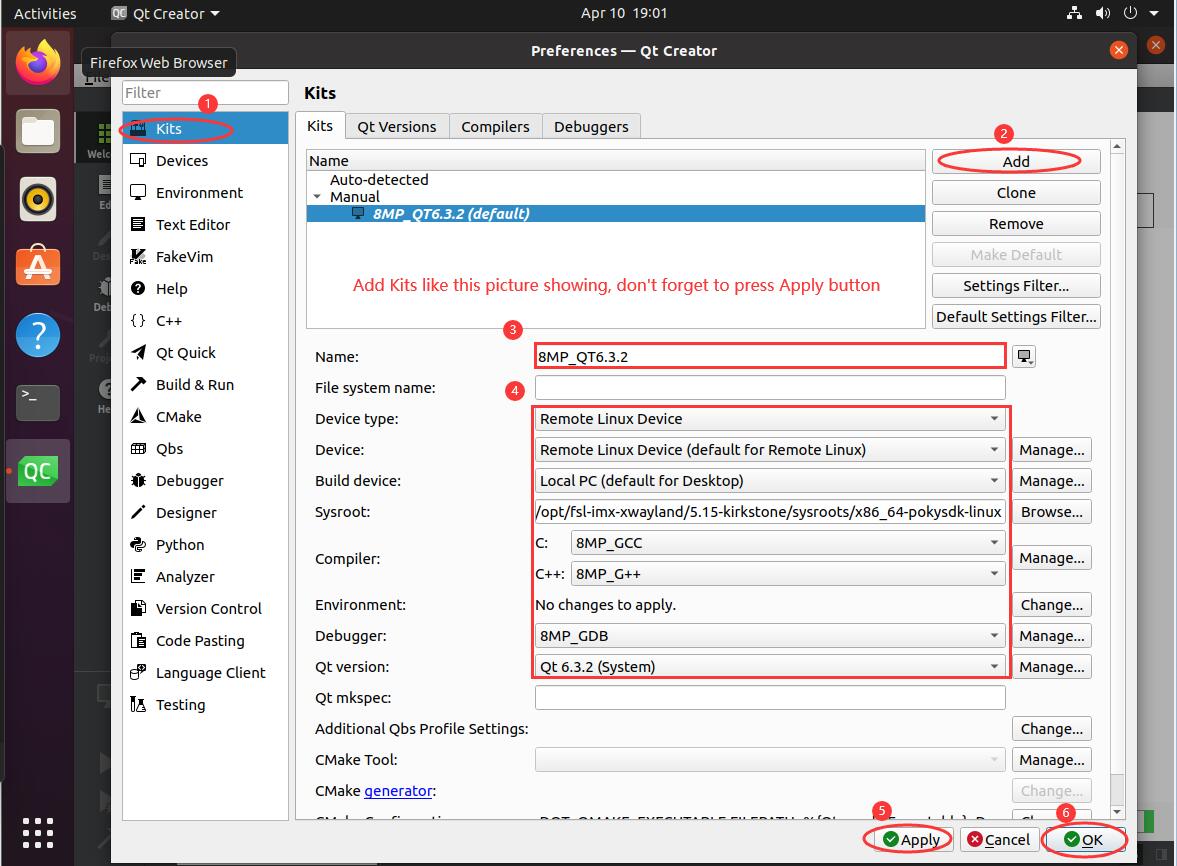This screenshot has width=1177, height=866.
Task: Open the Text Editor preferences
Action: (205, 224)
